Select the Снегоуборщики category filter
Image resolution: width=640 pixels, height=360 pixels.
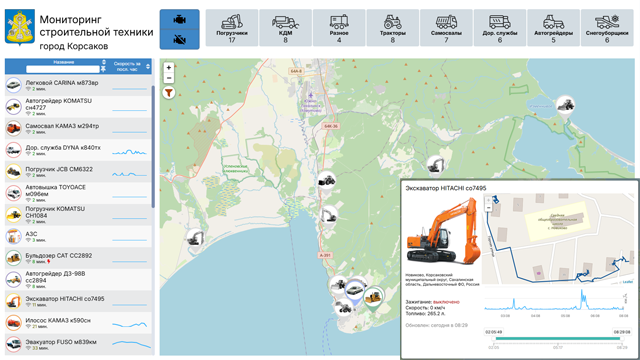coord(607,28)
